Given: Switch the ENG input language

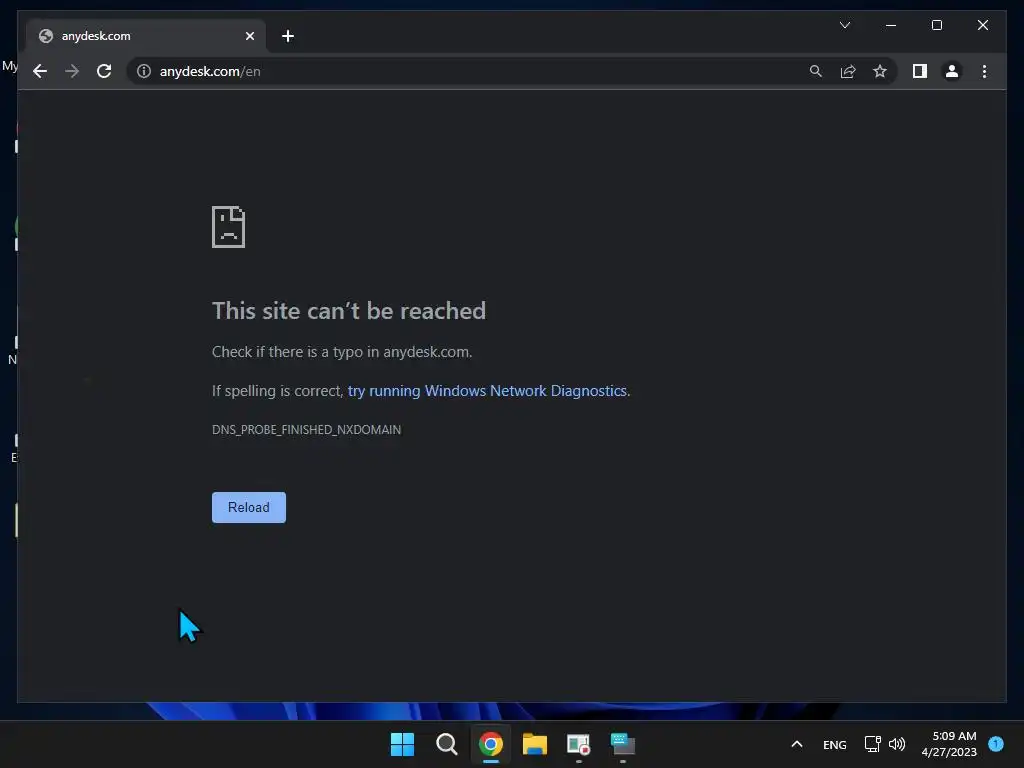Looking at the screenshot, I should point(835,744).
